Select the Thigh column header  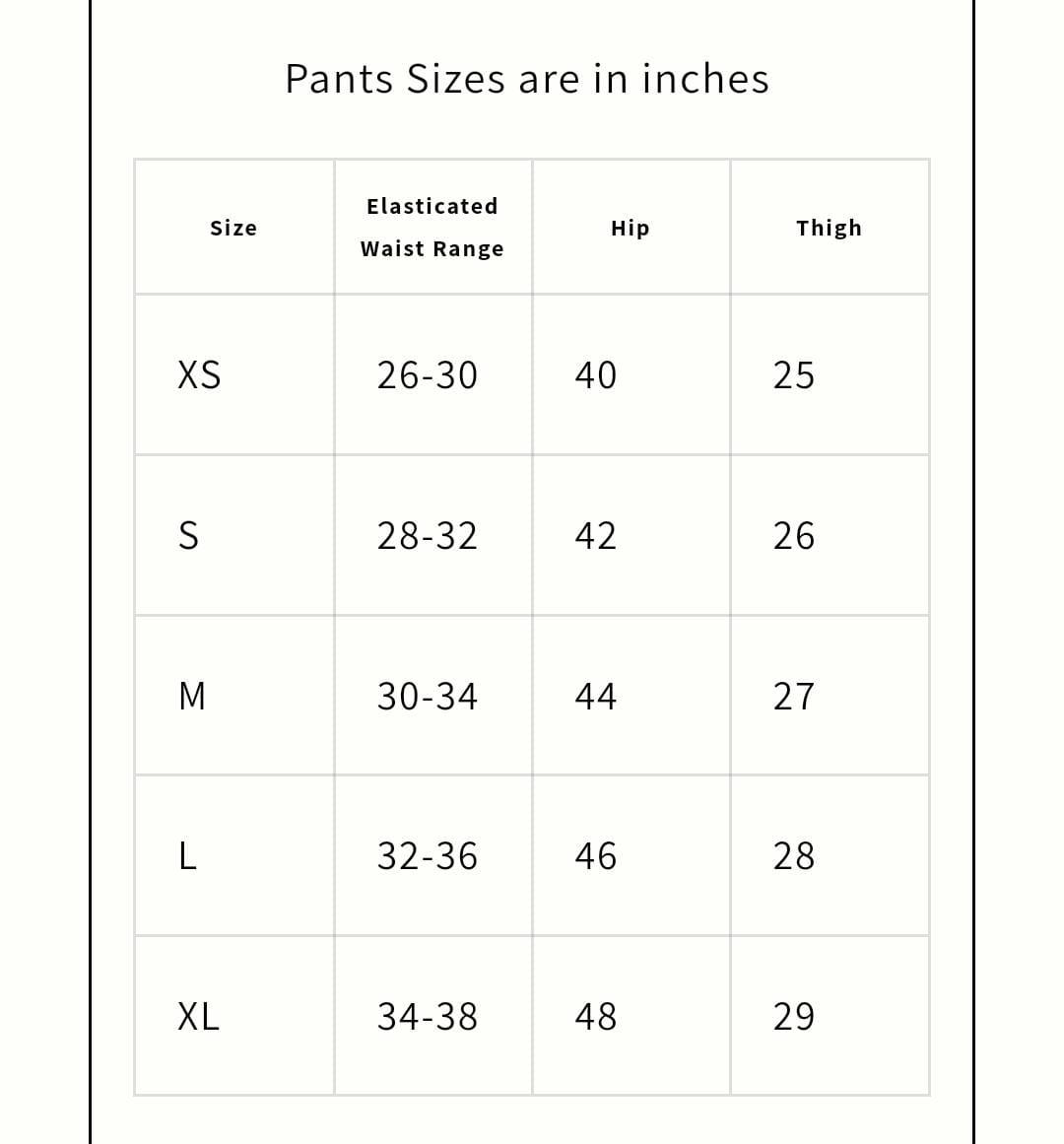[829, 228]
